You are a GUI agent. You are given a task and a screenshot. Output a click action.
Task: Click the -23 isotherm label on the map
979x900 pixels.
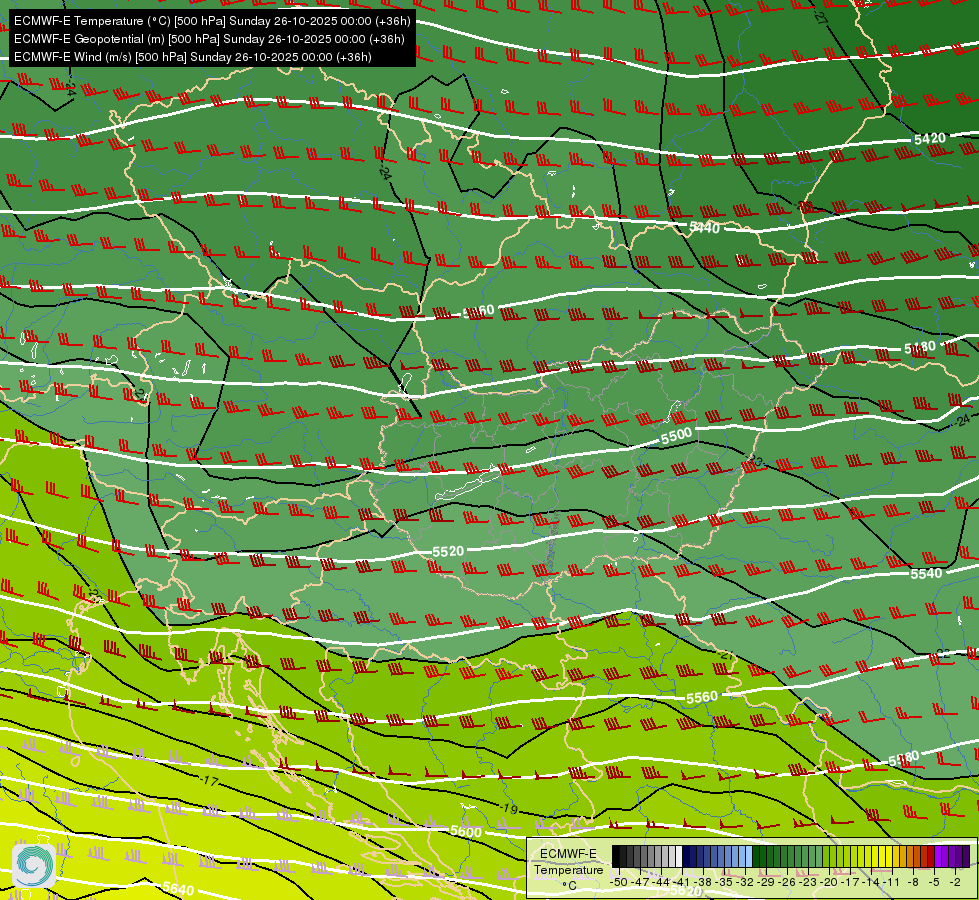[x=755, y=462]
